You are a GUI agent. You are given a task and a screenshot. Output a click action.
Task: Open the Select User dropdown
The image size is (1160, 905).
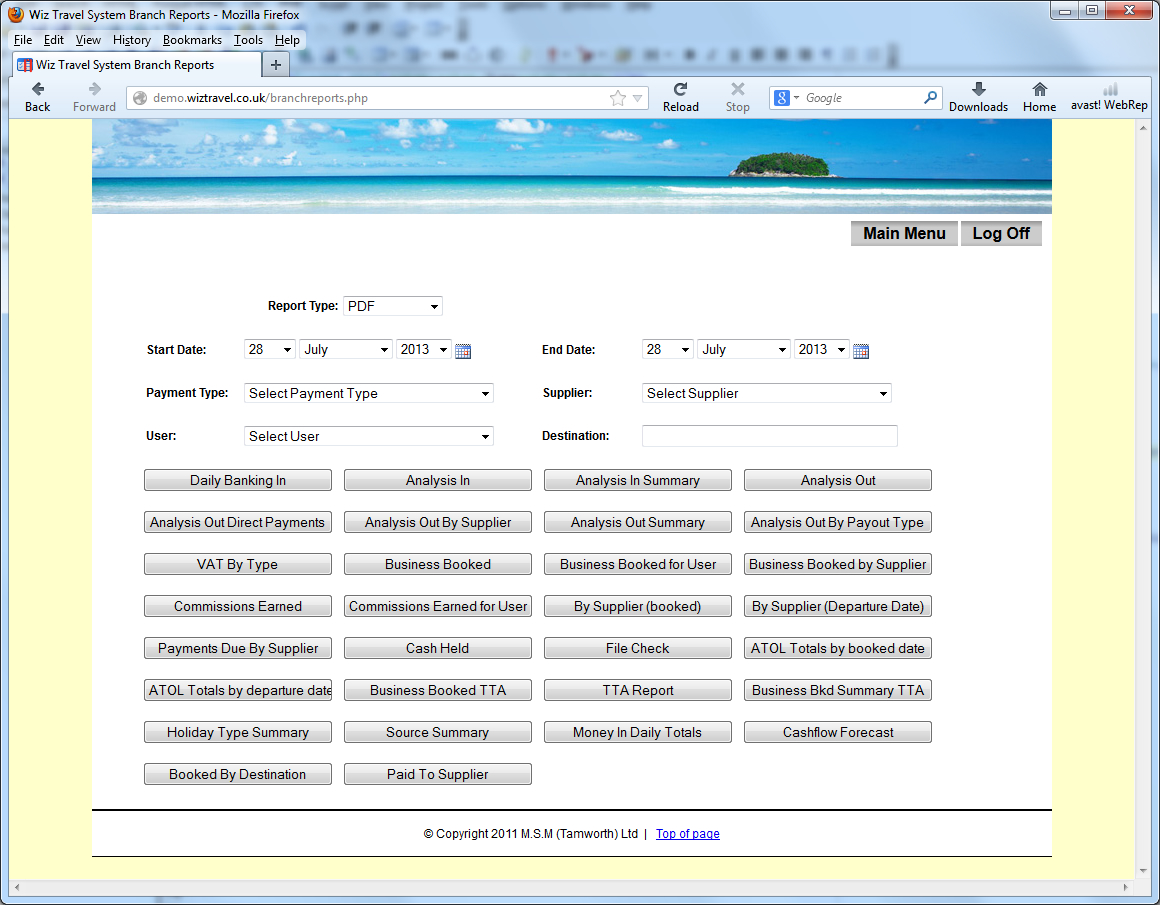point(368,436)
